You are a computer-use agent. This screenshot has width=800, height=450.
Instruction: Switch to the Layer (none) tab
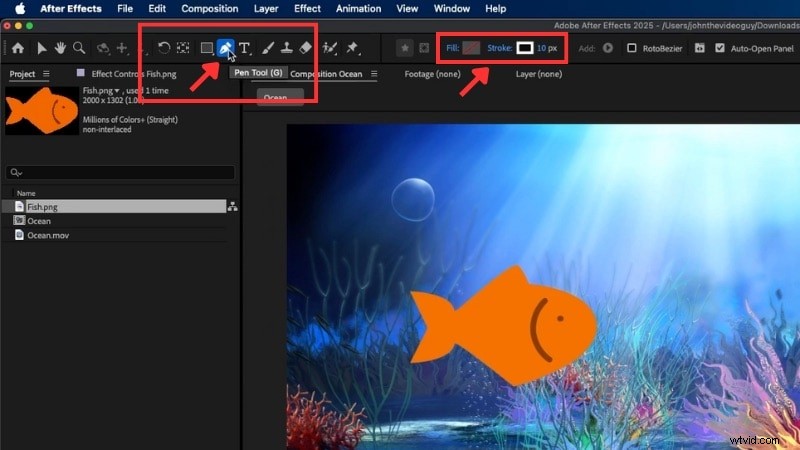539,74
